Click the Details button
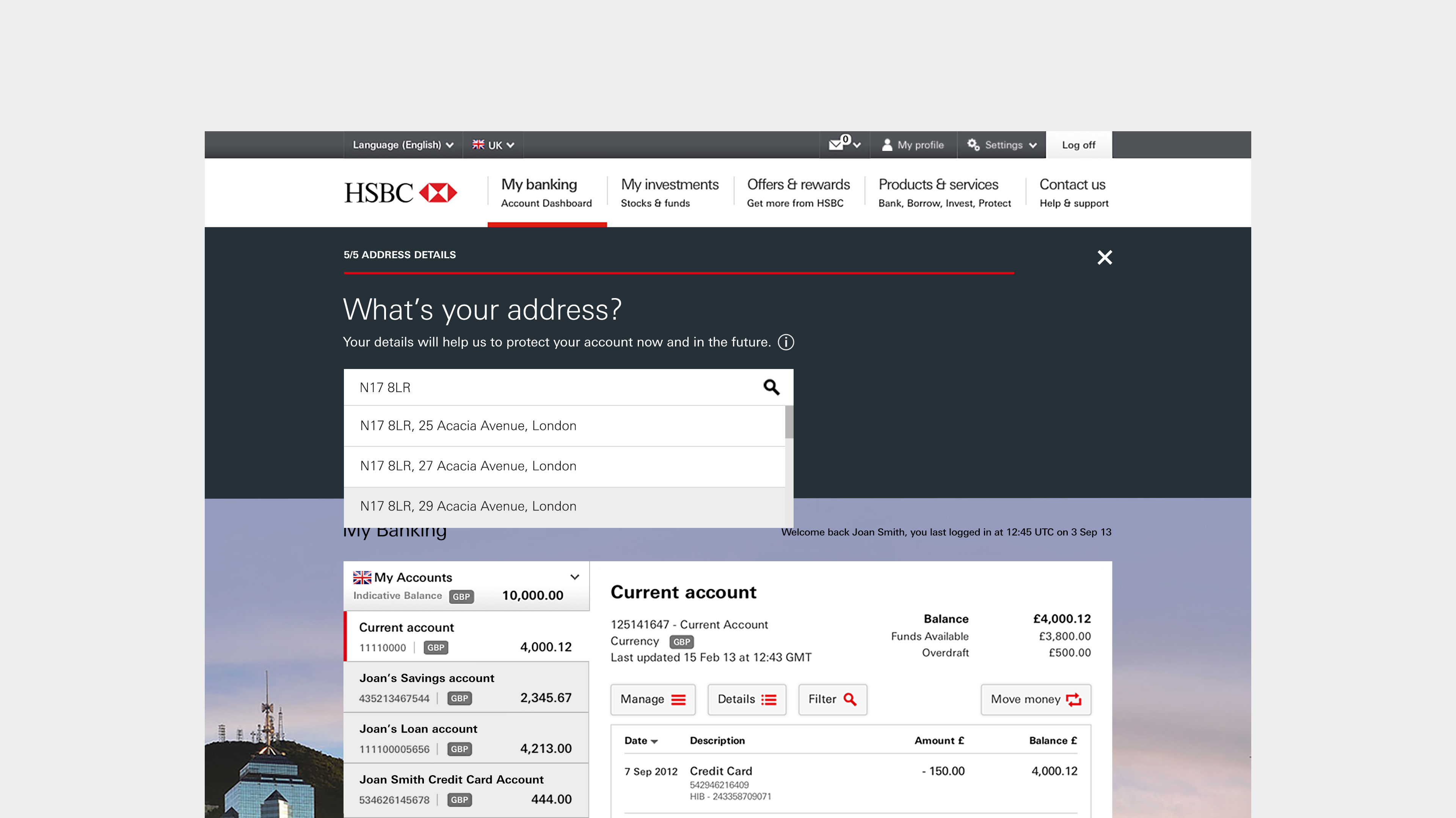This screenshot has height=818, width=1456. point(747,699)
